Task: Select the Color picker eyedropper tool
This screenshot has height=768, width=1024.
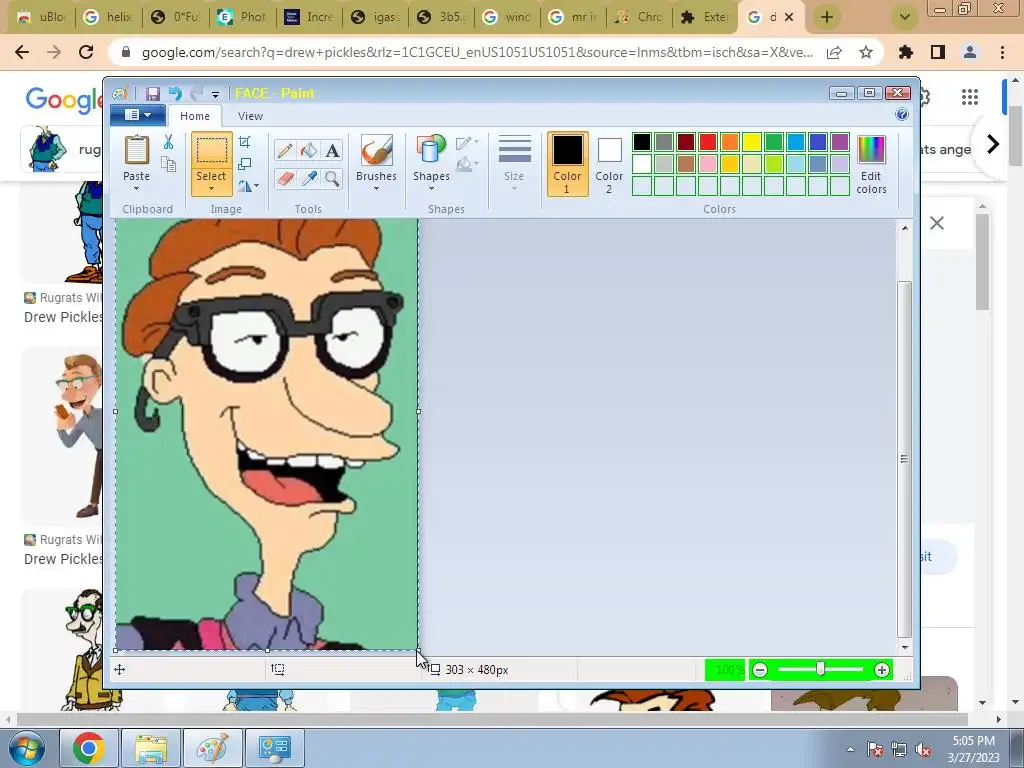Action: tap(309, 178)
